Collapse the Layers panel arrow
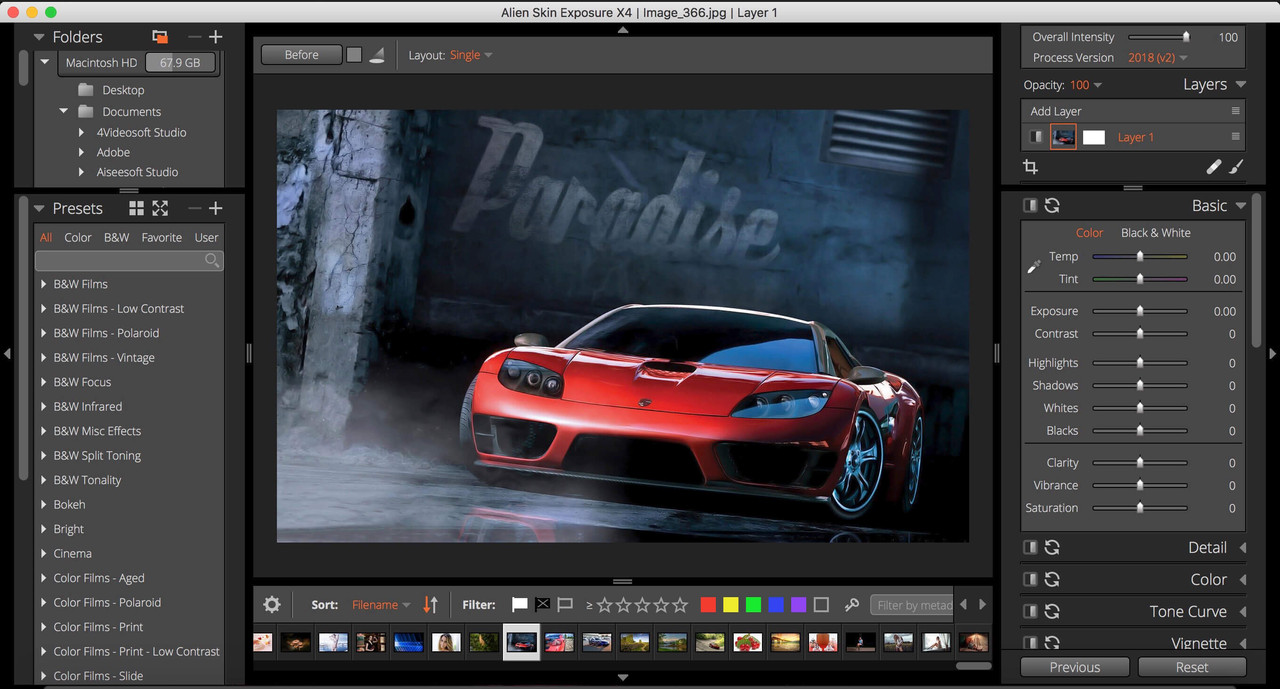The width and height of the screenshot is (1280, 689). [x=1241, y=85]
